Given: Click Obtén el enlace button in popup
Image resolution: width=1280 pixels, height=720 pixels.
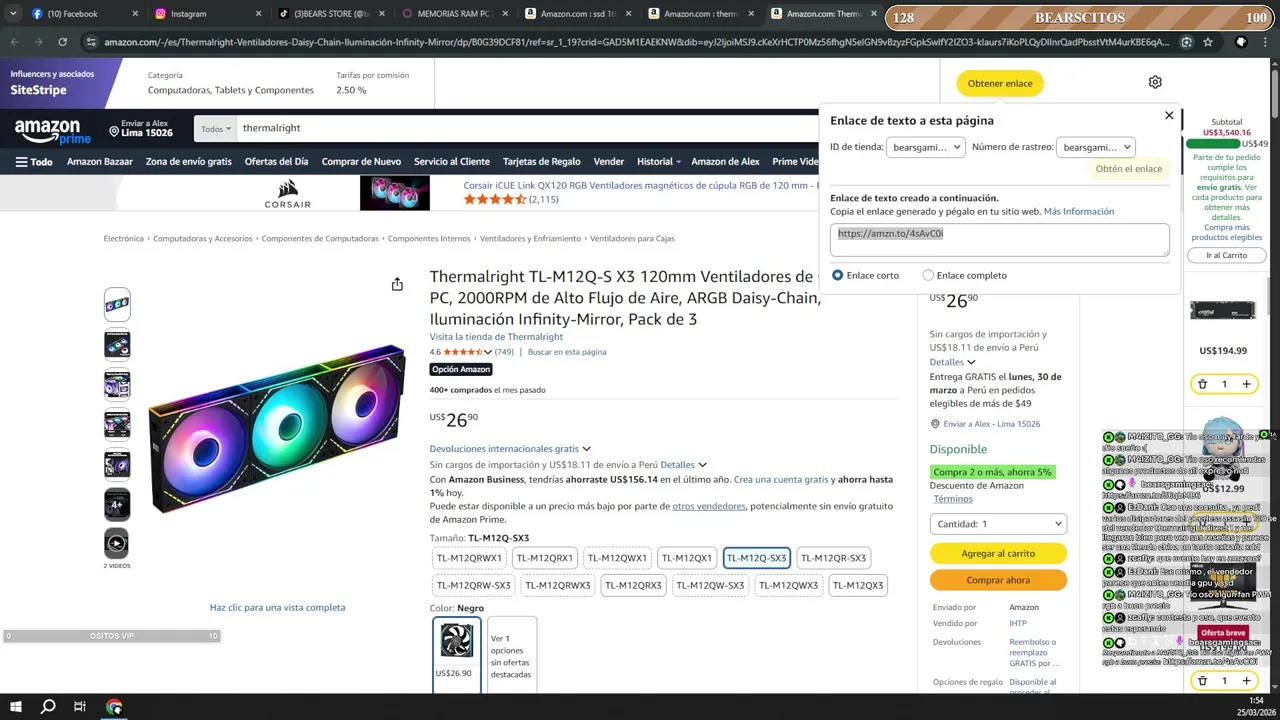Looking at the screenshot, I should [x=1129, y=169].
